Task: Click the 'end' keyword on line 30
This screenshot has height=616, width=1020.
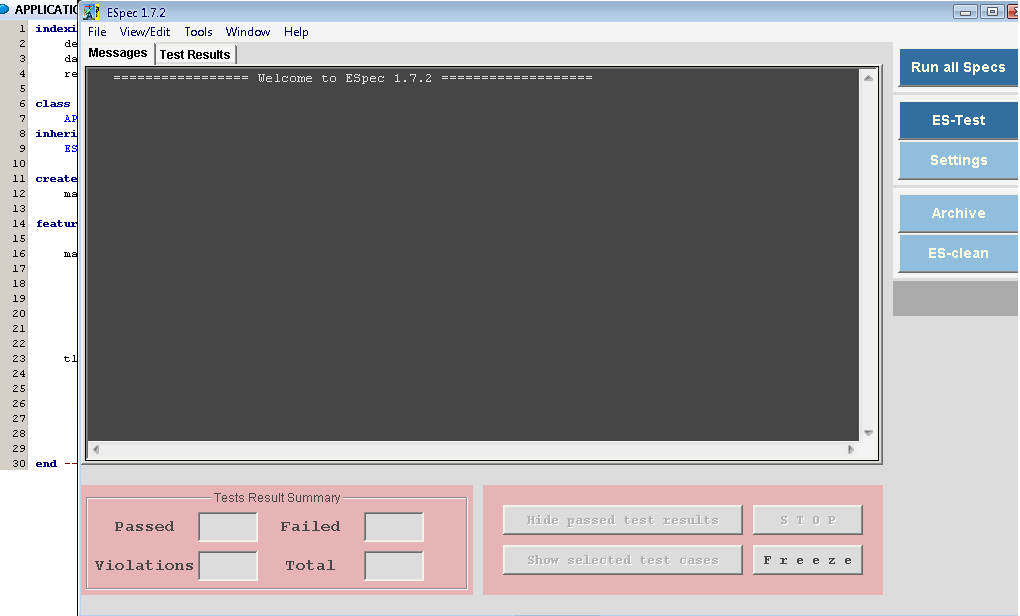Action: pos(46,464)
